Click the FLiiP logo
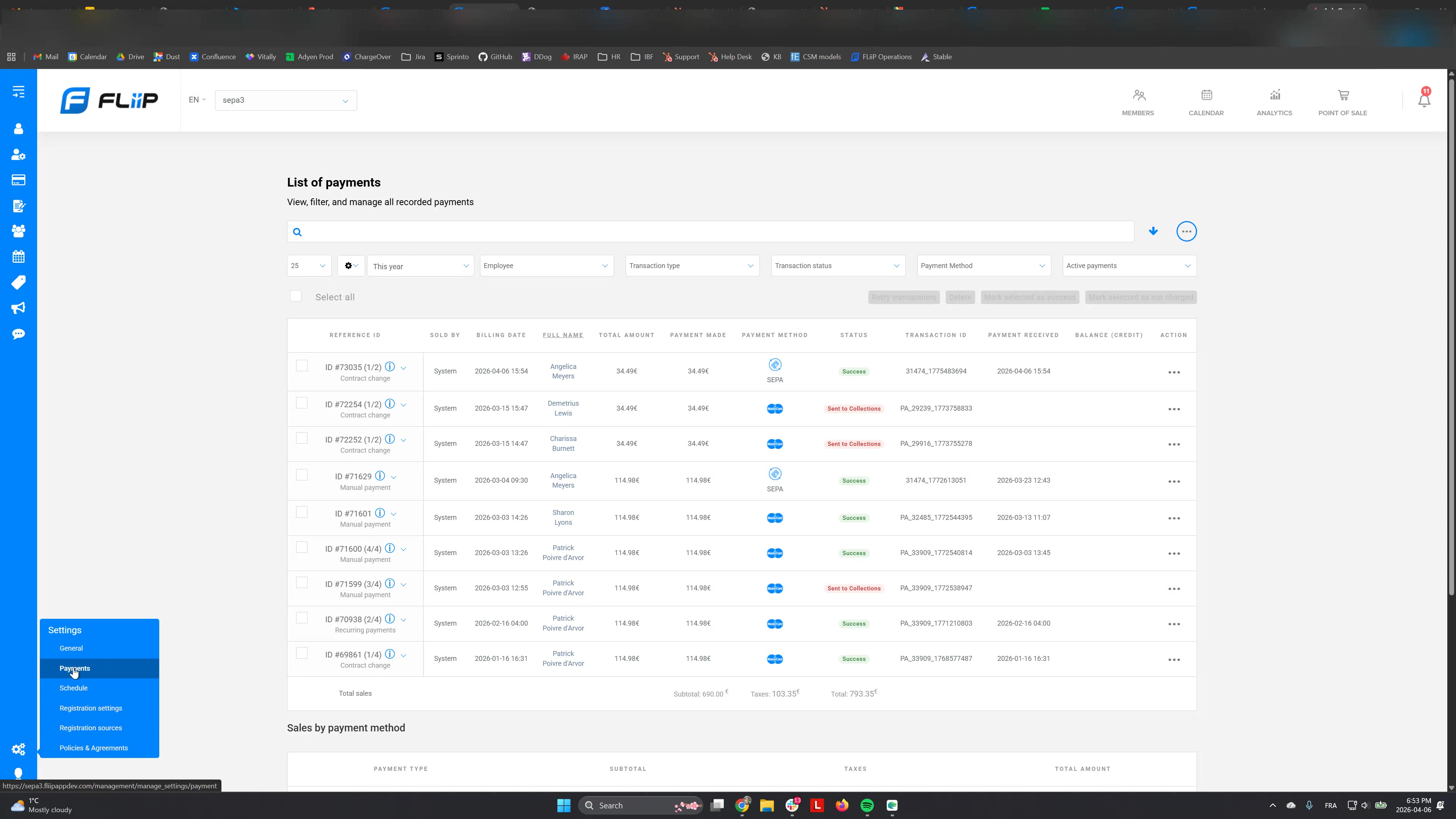This screenshot has width=1456, height=819. pos(109,100)
